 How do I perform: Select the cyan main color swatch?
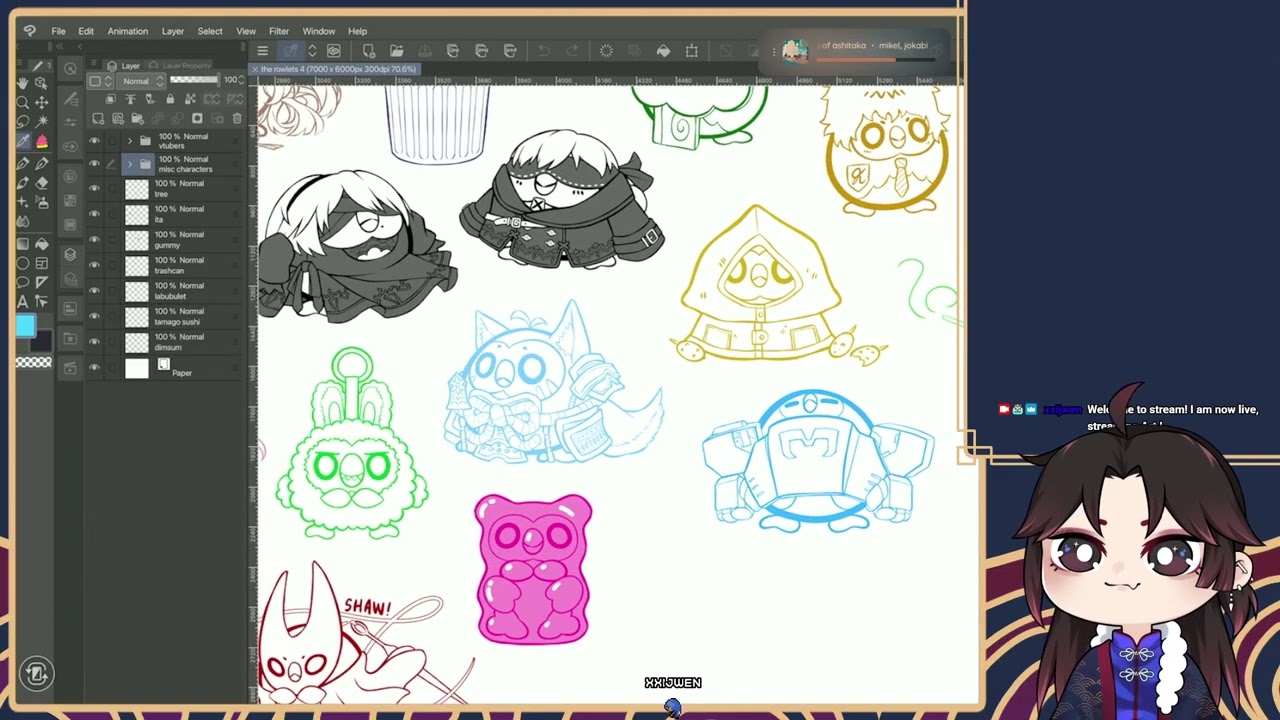pyautogui.click(x=25, y=325)
